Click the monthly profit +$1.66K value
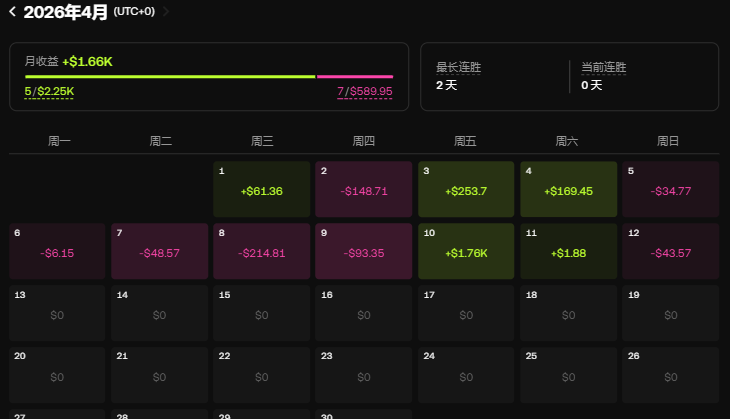The image size is (730, 419). (x=88, y=61)
